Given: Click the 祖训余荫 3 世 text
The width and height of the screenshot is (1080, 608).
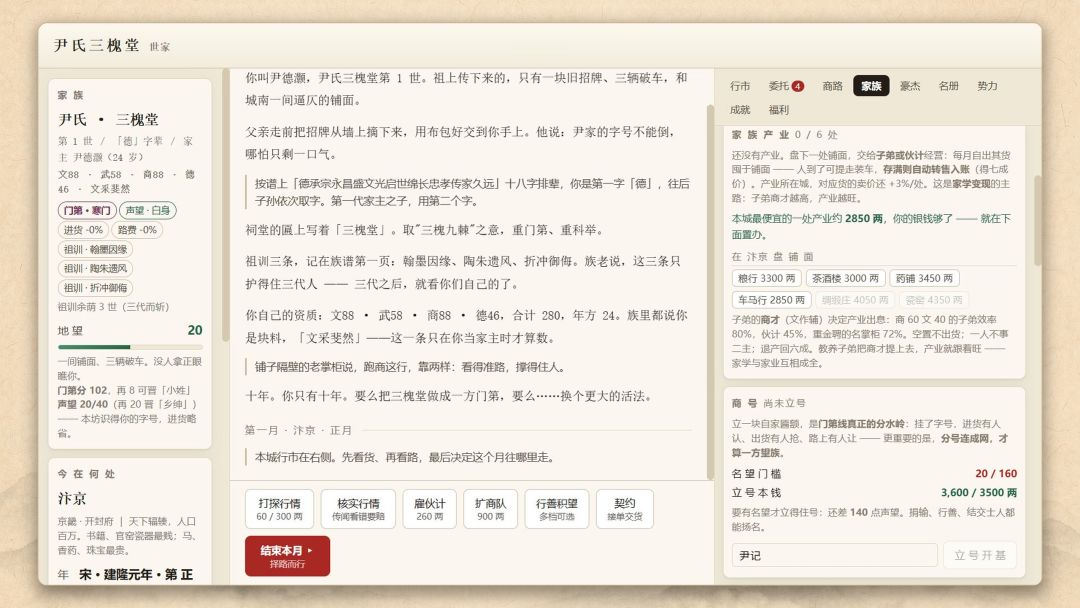Looking at the screenshot, I should tap(113, 307).
